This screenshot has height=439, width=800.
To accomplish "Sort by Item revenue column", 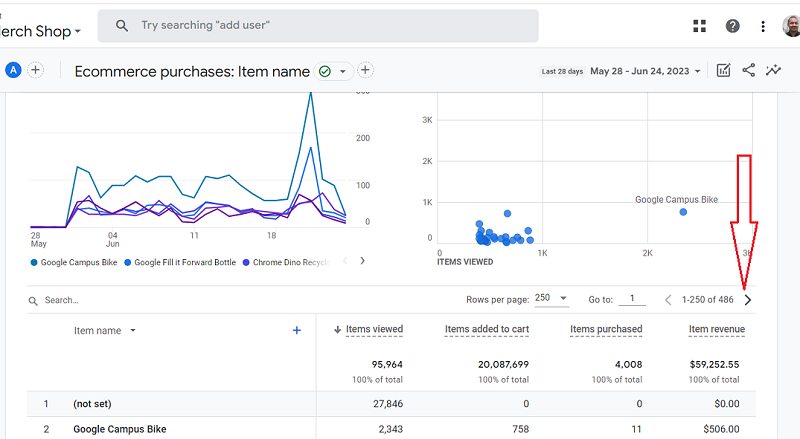I will pyautogui.click(x=716, y=329).
